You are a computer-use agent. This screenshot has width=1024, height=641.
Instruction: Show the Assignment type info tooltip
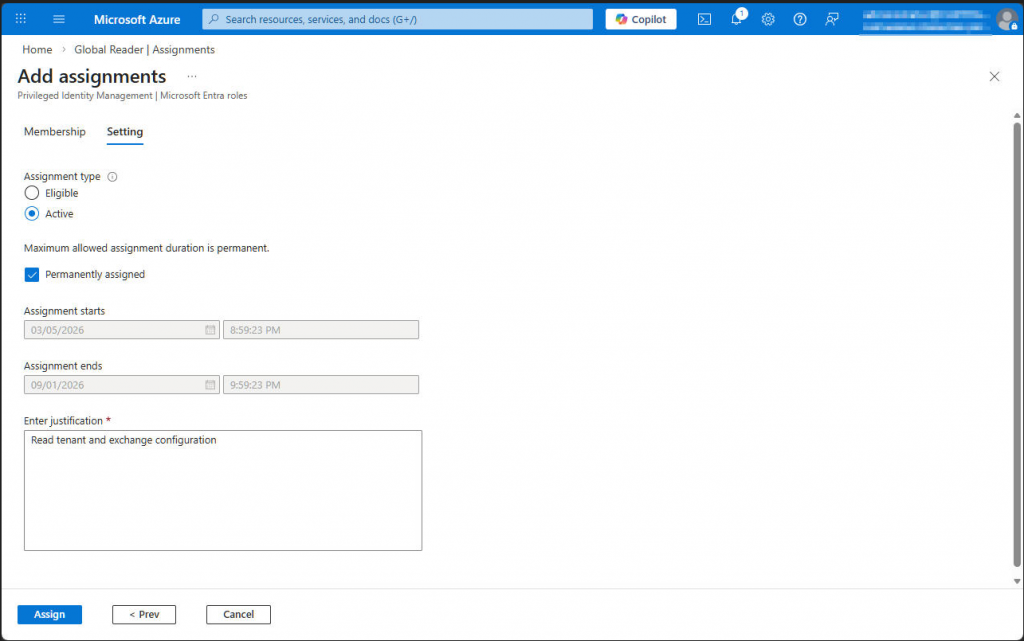tap(111, 176)
